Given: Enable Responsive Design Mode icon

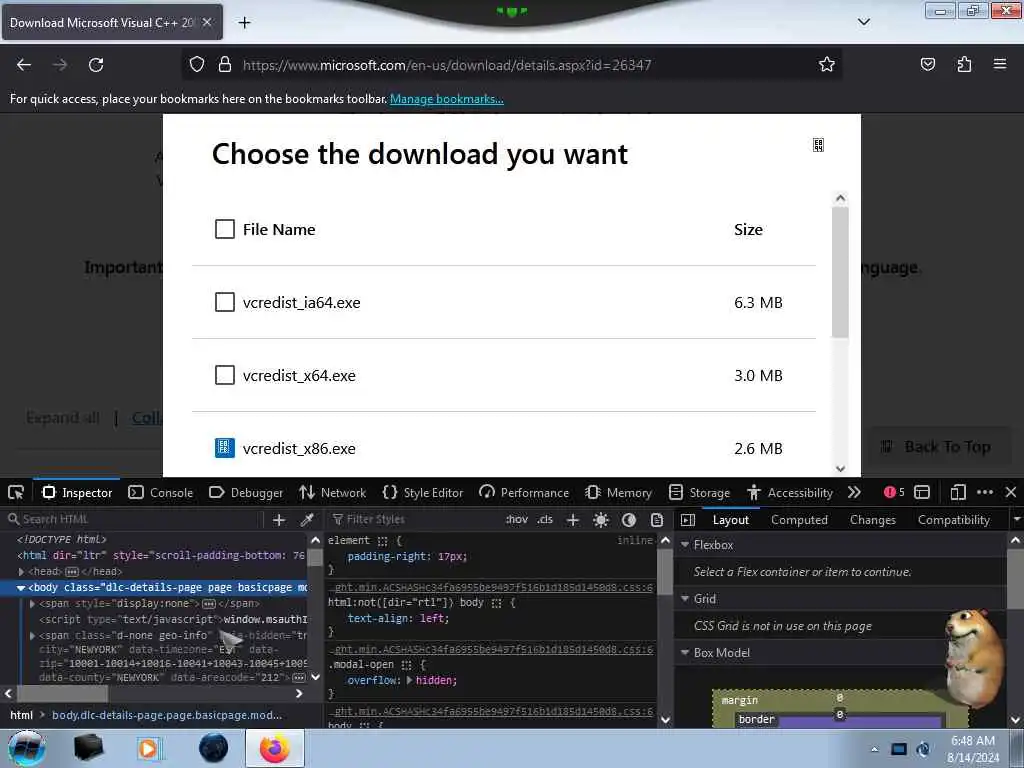Looking at the screenshot, I should tap(958, 492).
